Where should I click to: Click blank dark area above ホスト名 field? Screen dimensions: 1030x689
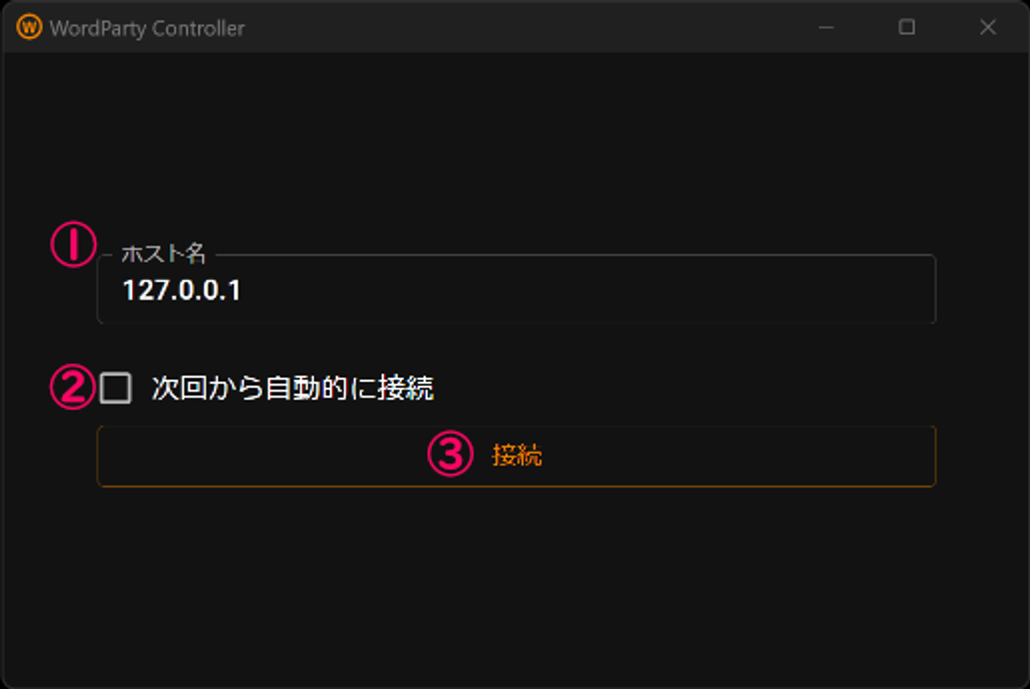516,144
